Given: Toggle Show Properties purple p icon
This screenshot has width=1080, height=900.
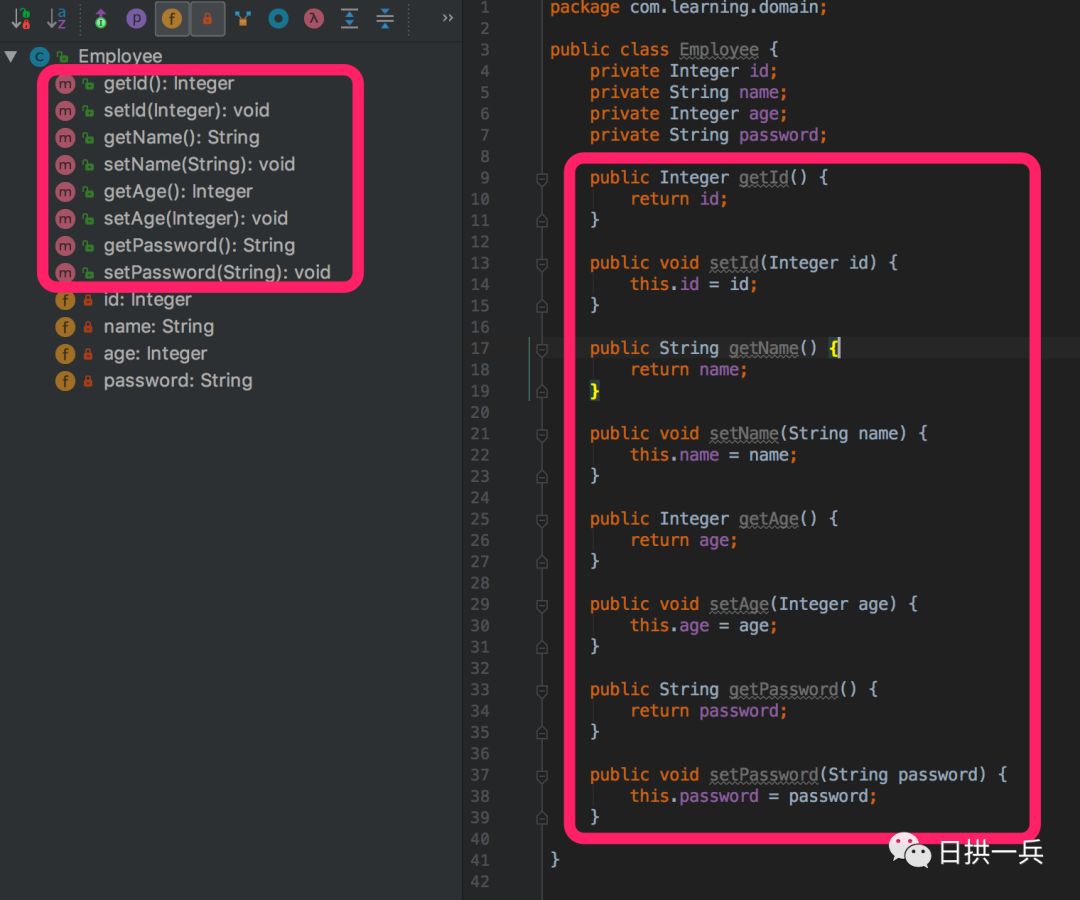Looking at the screenshot, I should [x=136, y=19].
